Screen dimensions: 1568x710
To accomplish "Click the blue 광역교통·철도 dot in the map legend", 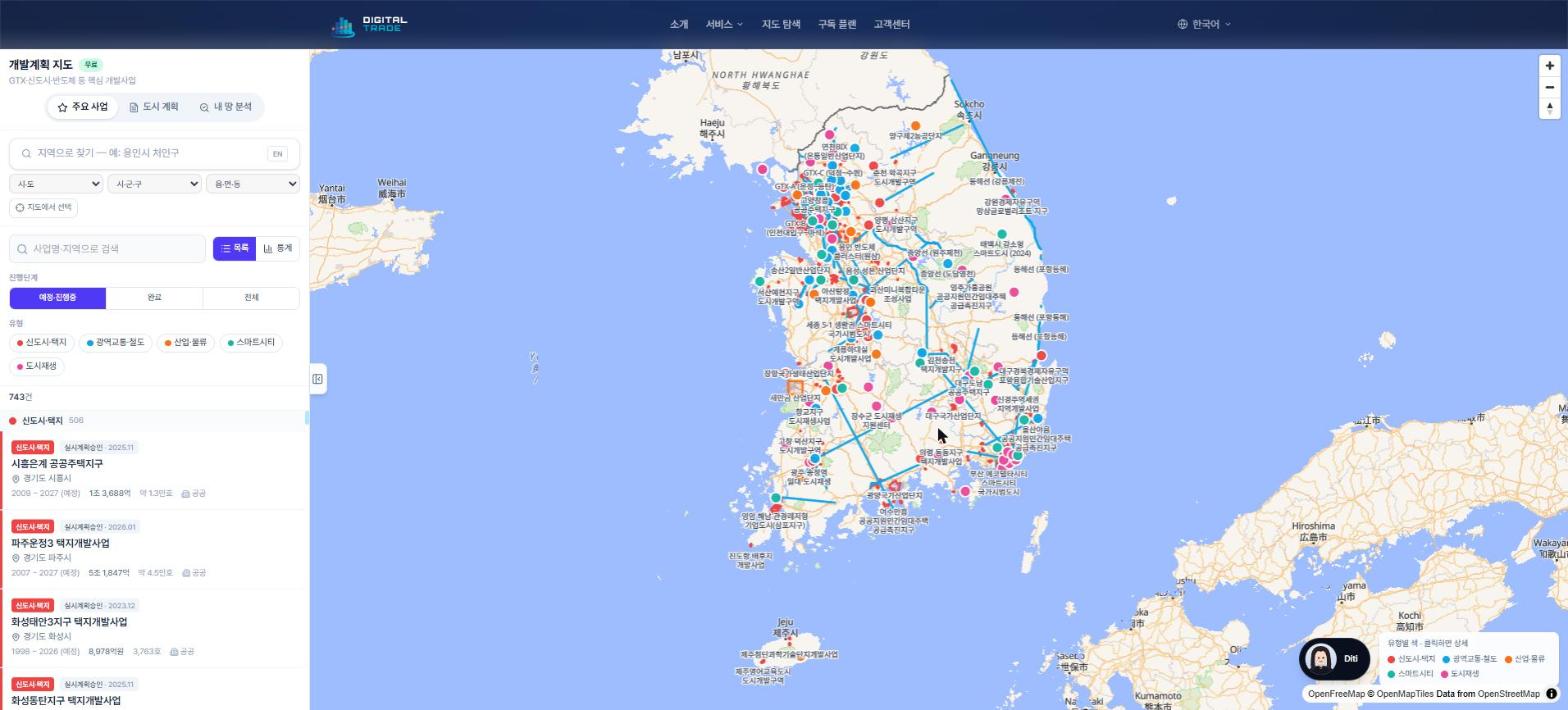I will (x=1446, y=660).
